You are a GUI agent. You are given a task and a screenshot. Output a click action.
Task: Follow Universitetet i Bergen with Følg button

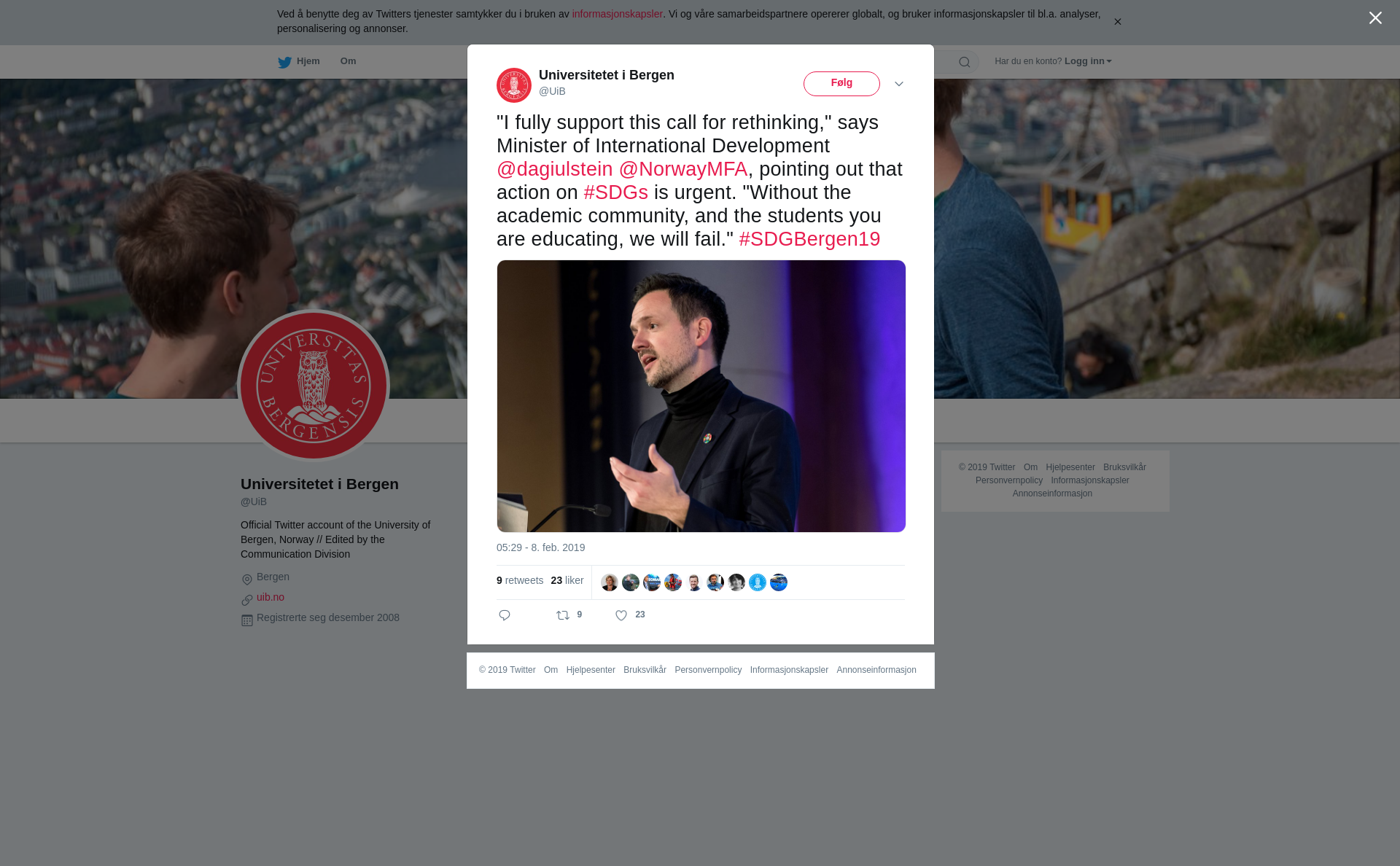[x=841, y=84]
